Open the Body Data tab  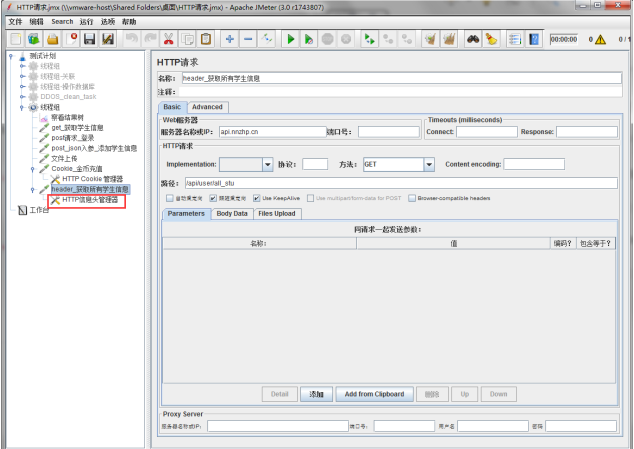point(231,213)
